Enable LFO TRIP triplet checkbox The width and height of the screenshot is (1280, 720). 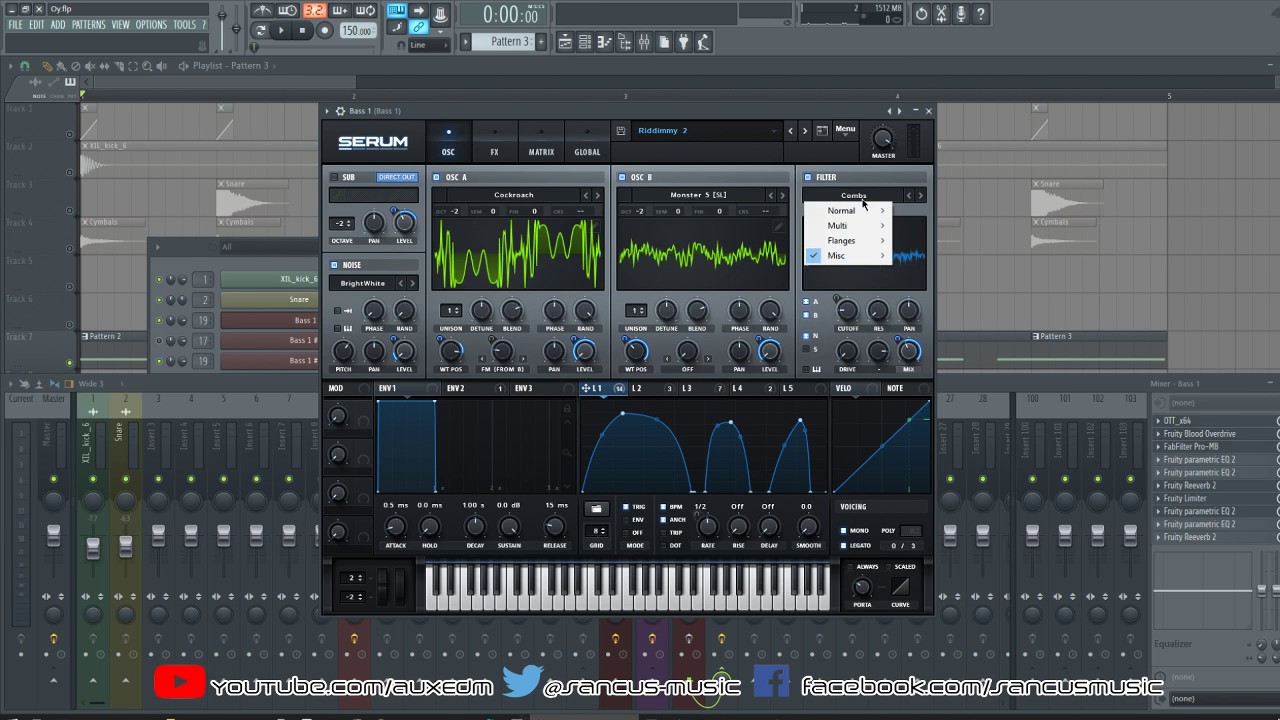(x=663, y=533)
